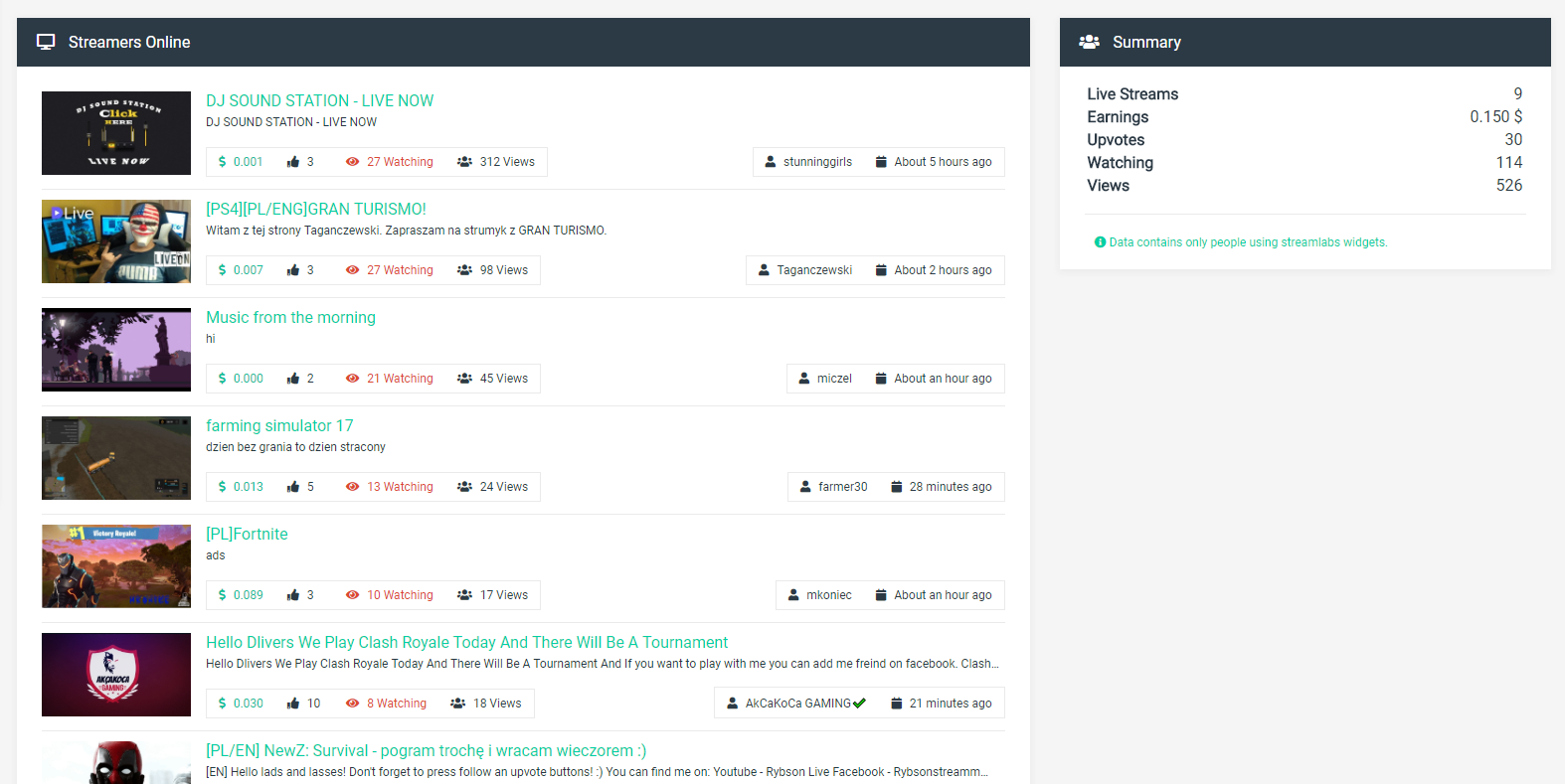Click the calendar icon beside 28 minutes ago
The image size is (1565, 784).
[897, 487]
